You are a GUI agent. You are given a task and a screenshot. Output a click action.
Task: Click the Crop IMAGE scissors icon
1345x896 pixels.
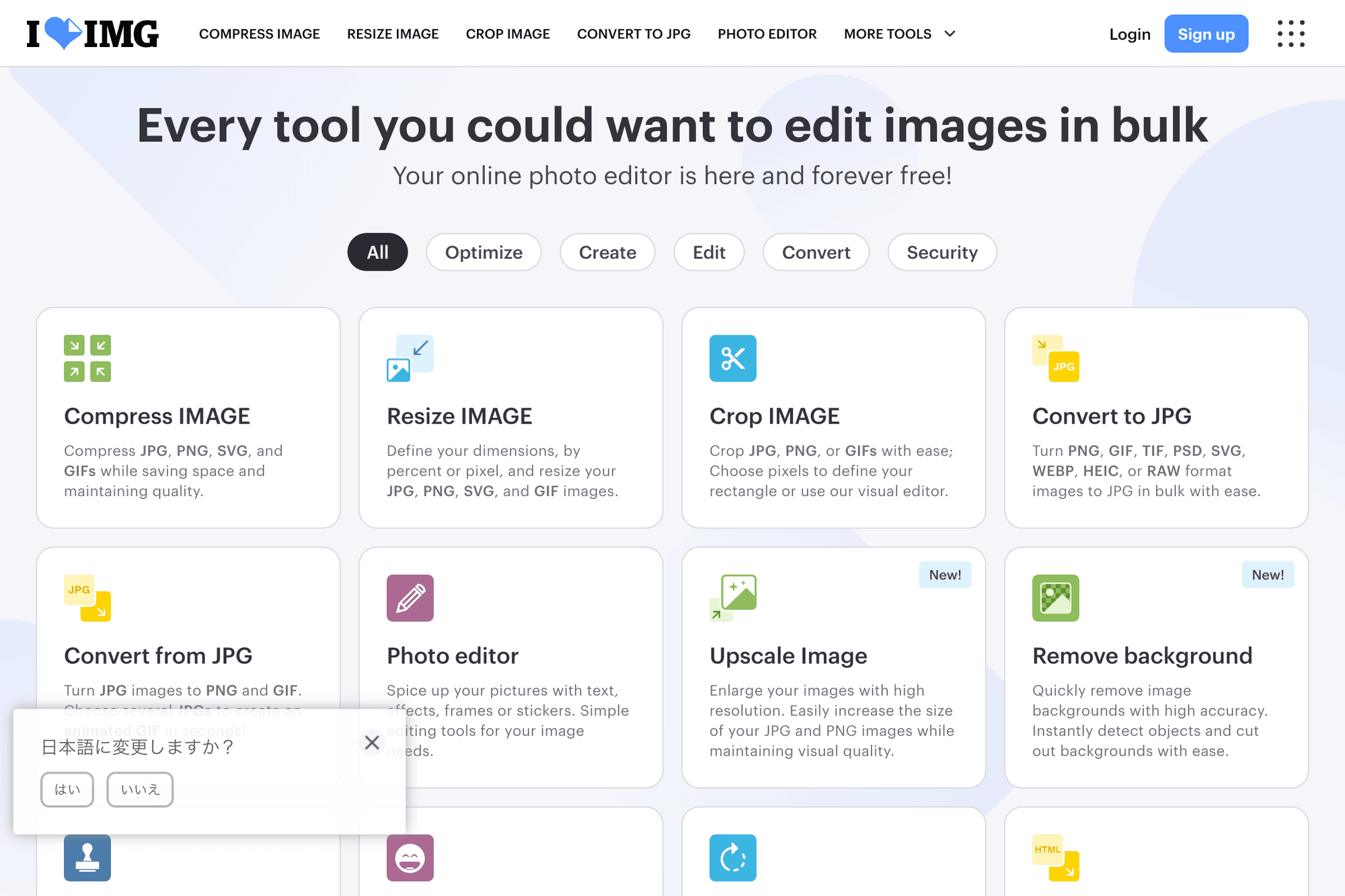(733, 358)
